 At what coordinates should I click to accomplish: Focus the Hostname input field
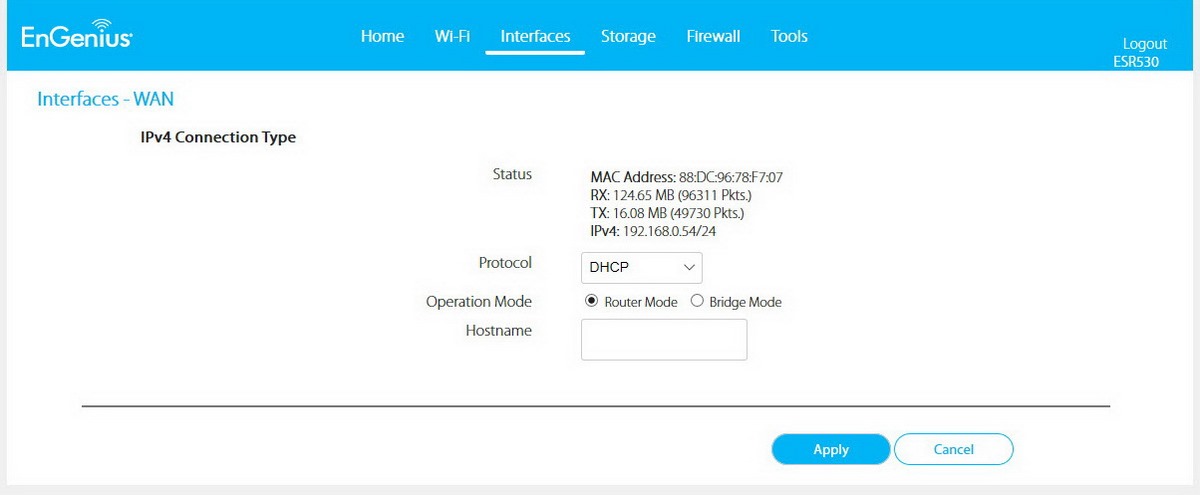664,340
